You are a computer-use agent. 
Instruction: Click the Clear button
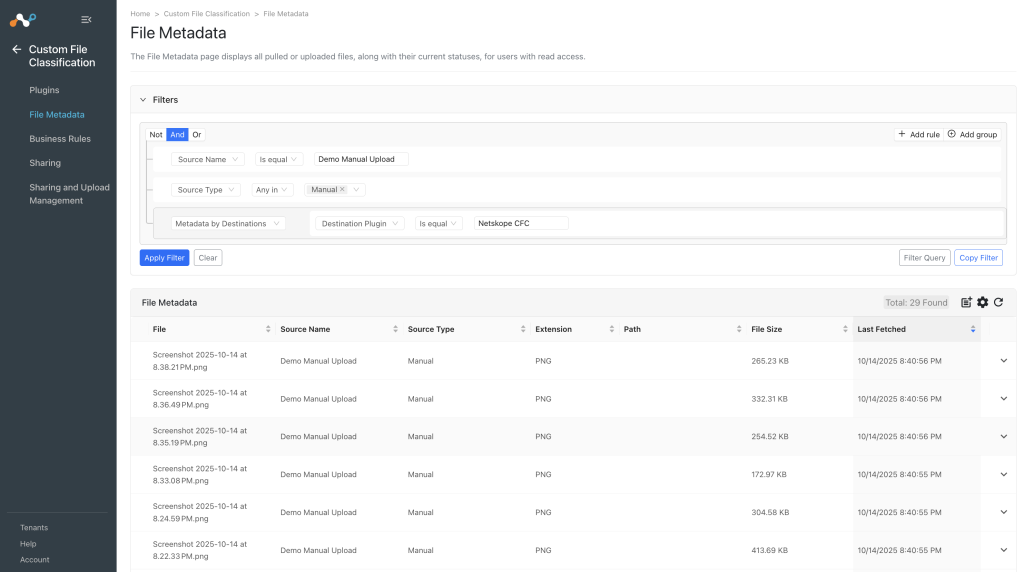[208, 258]
